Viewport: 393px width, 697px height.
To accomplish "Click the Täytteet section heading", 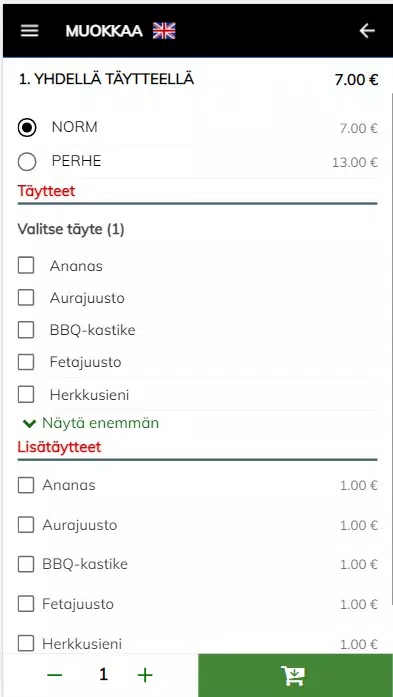I will tap(46, 191).
